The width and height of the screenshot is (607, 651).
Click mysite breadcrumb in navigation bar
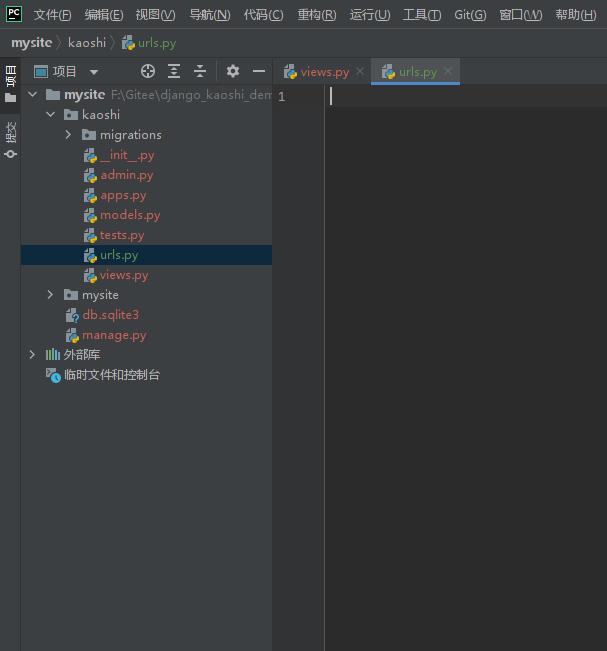[x=32, y=43]
